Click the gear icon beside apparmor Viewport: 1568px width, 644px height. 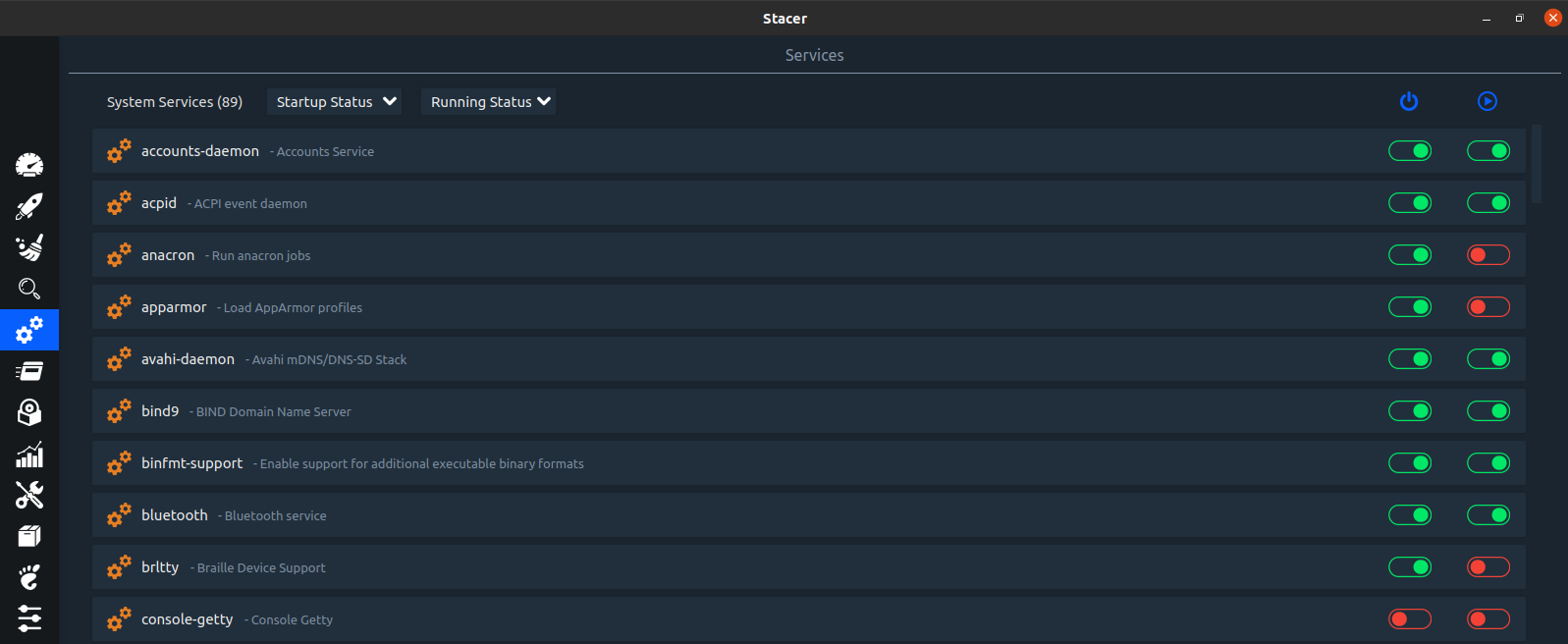pyautogui.click(x=119, y=307)
